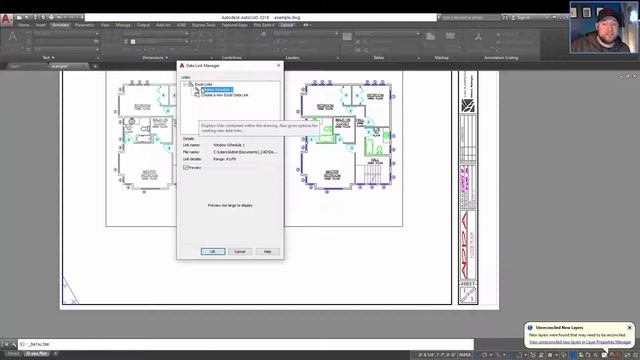Click the Range link details text
640x360 pixels.
224,159
